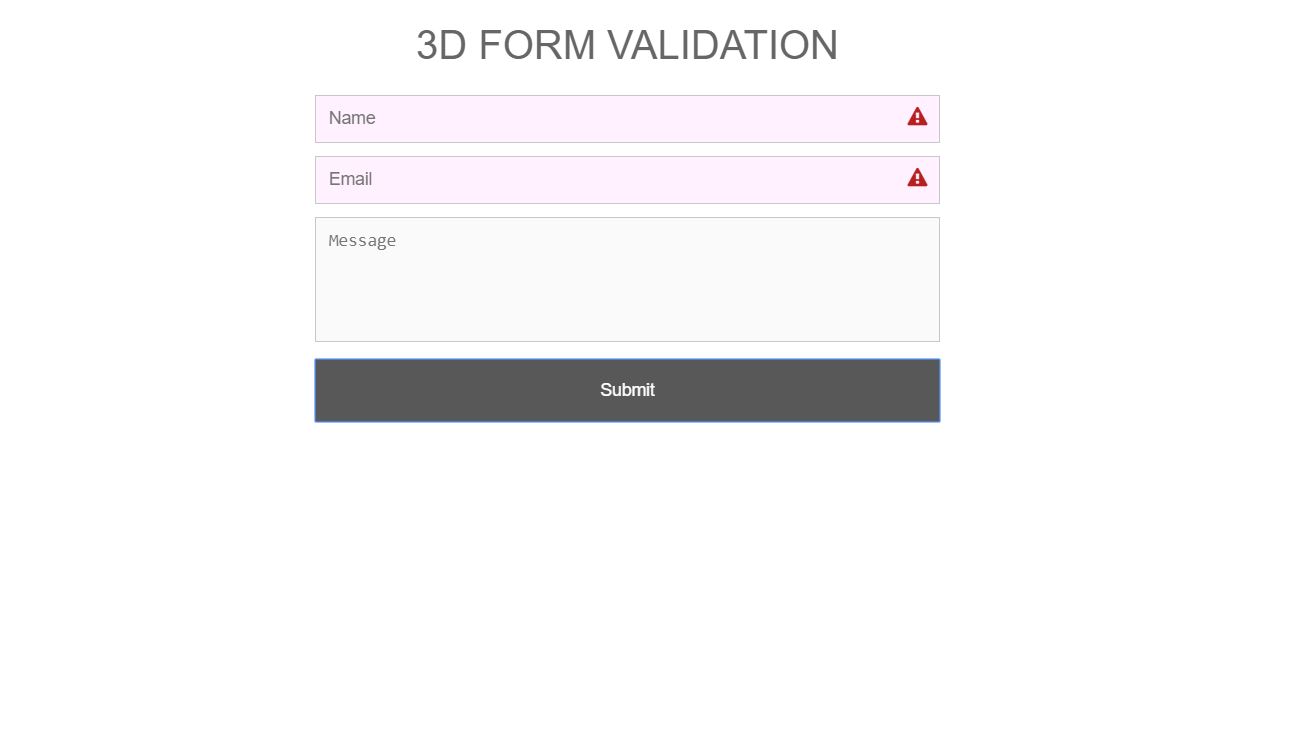Select the red error triangle beside Name
The height and width of the screenshot is (753, 1291).
pyautogui.click(x=917, y=117)
